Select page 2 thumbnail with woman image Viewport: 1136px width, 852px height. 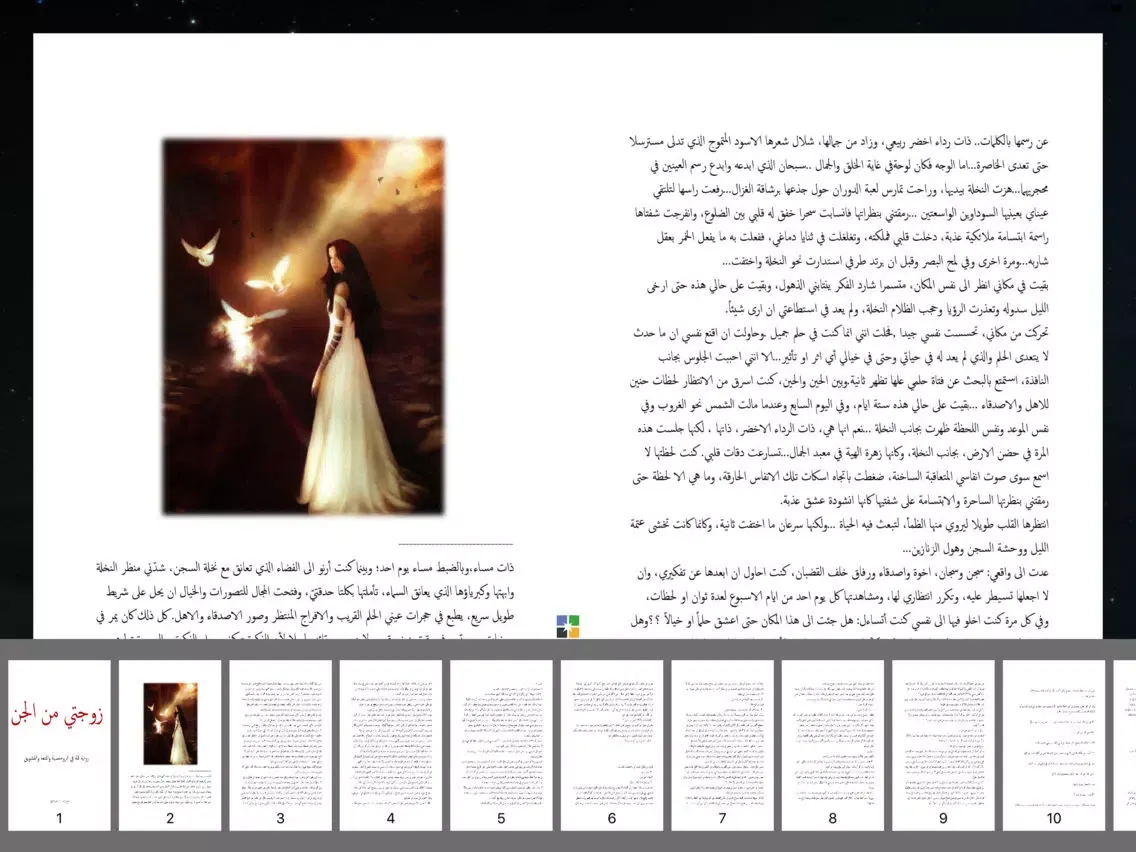pos(170,745)
